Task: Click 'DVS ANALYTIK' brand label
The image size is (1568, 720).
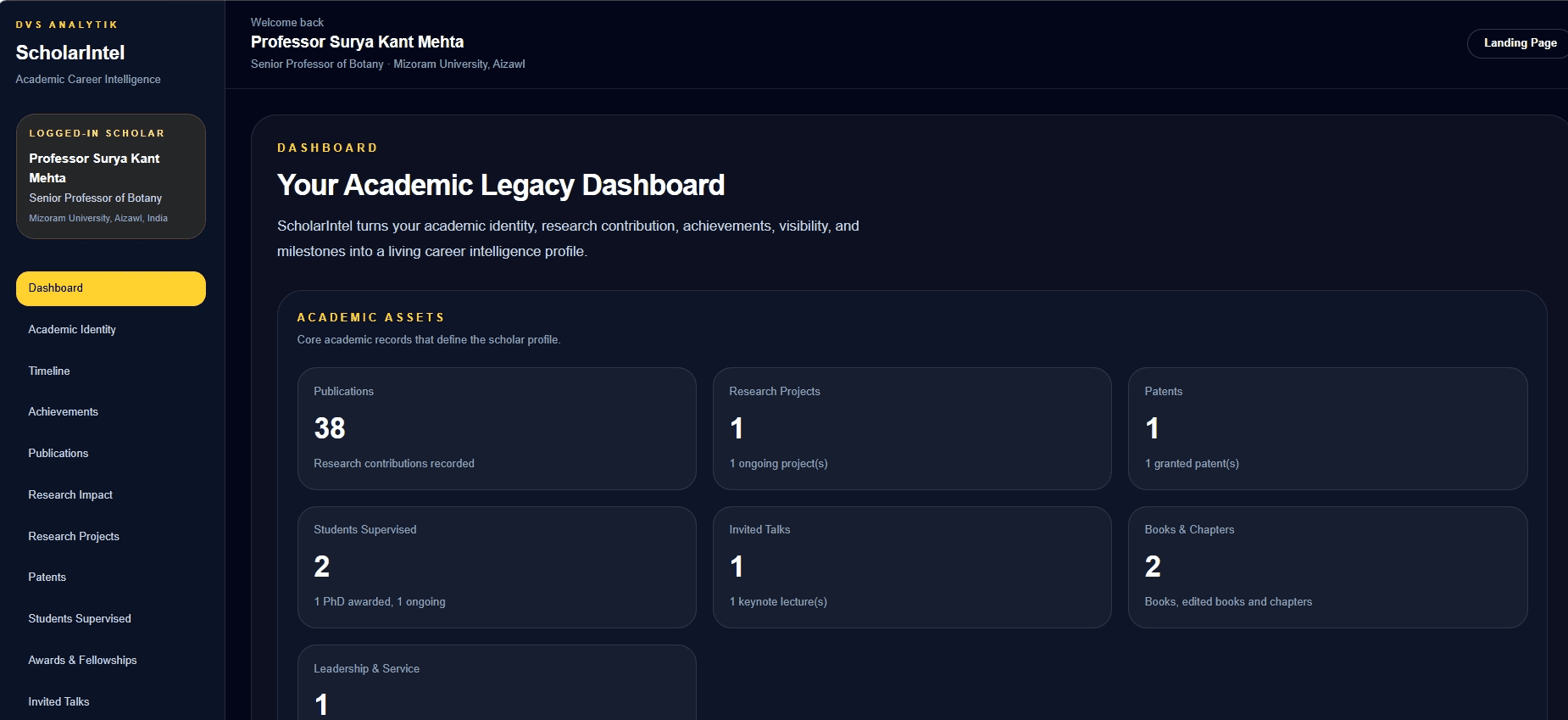Action: coord(67,25)
